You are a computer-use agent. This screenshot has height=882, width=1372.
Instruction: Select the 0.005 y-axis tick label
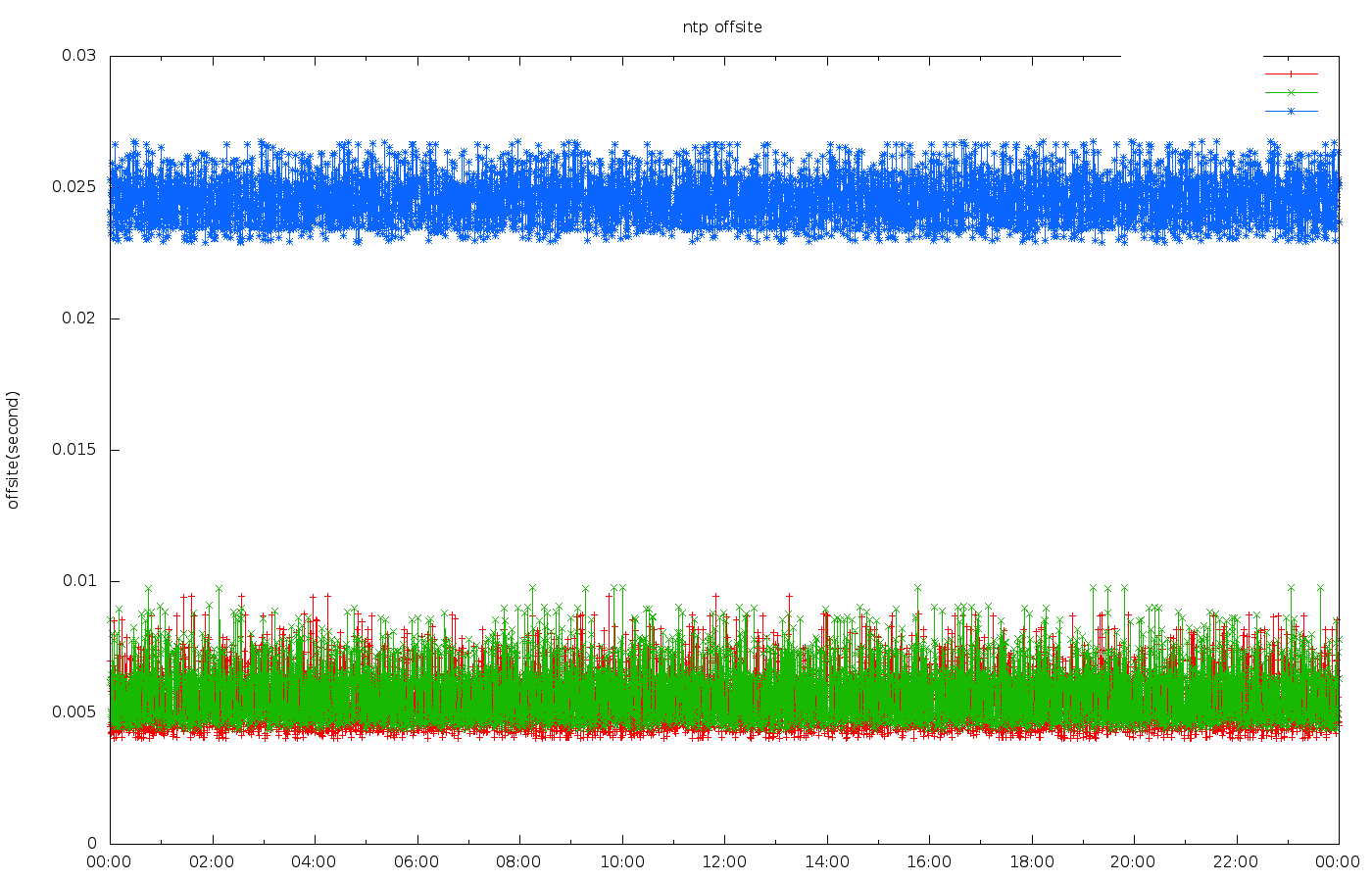pyautogui.click(x=75, y=712)
